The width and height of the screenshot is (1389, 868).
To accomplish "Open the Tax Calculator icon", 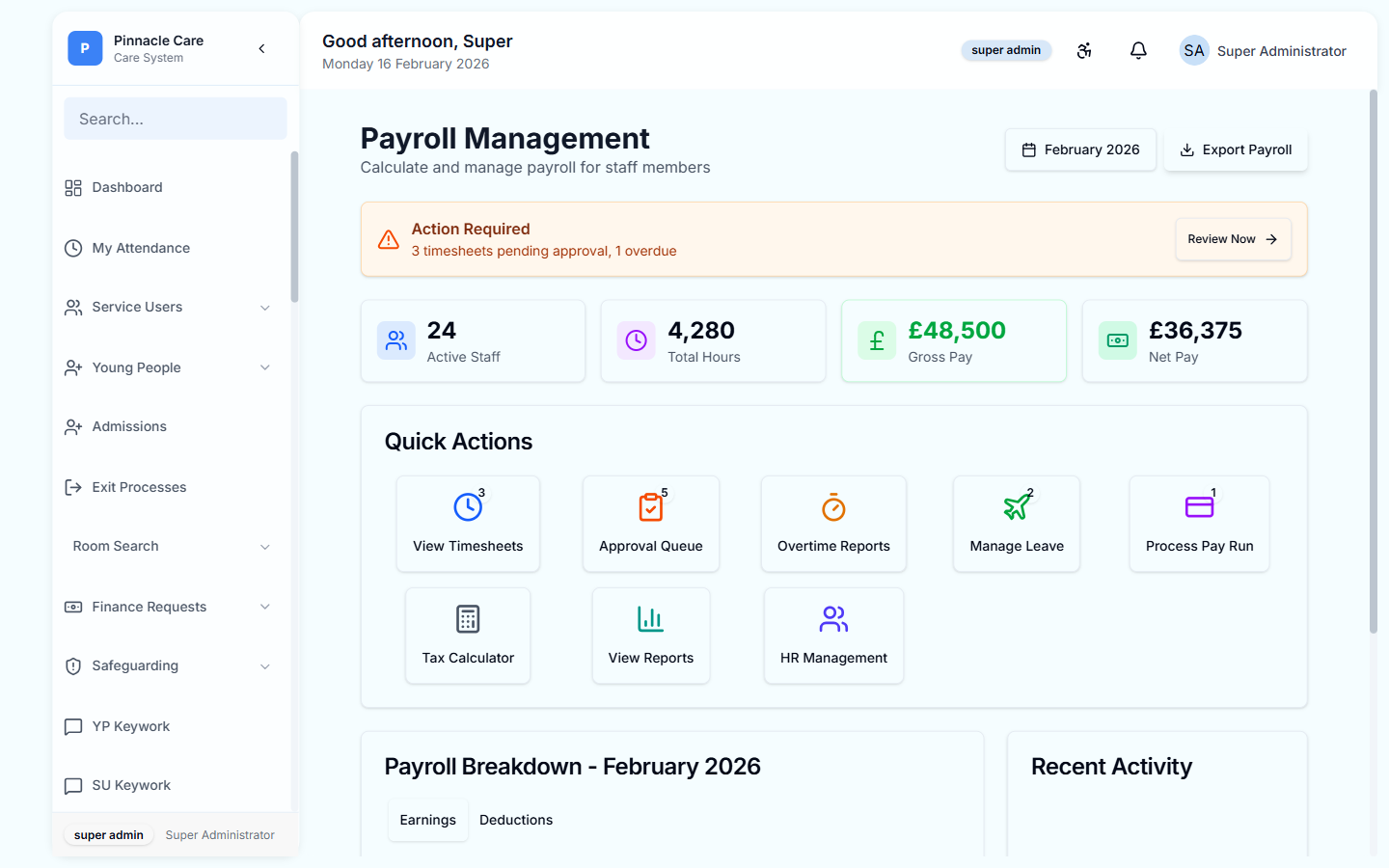I will pyautogui.click(x=468, y=618).
